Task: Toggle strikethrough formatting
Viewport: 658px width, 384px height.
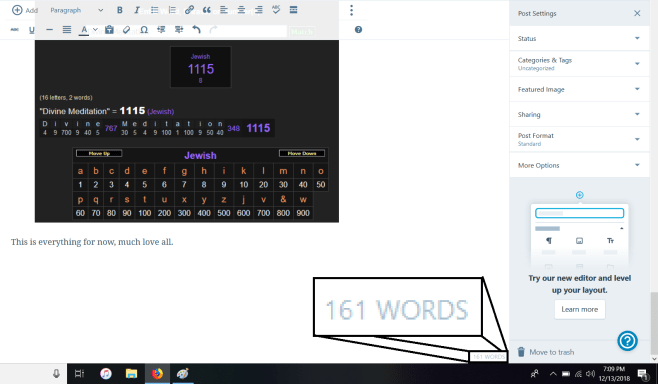Action: click(x=14, y=30)
